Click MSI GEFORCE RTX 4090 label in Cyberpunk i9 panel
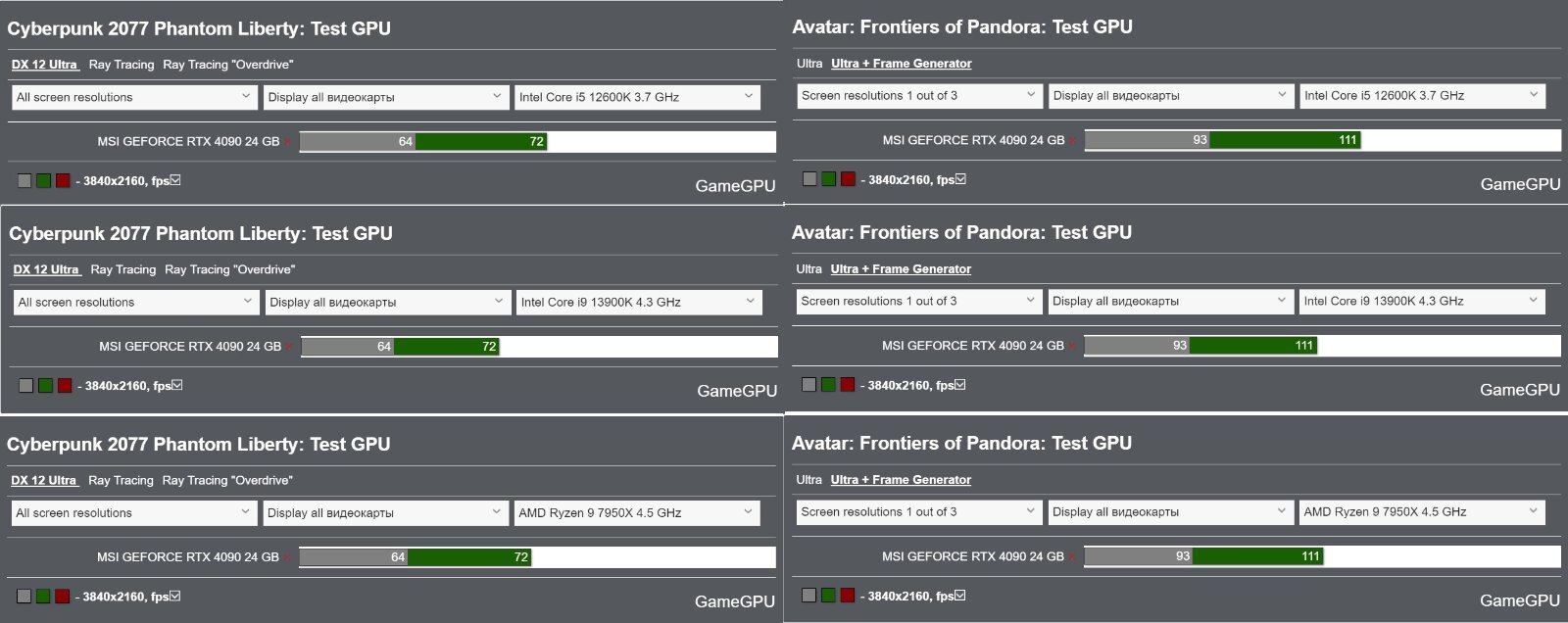This screenshot has width=1568, height=623. click(x=190, y=347)
